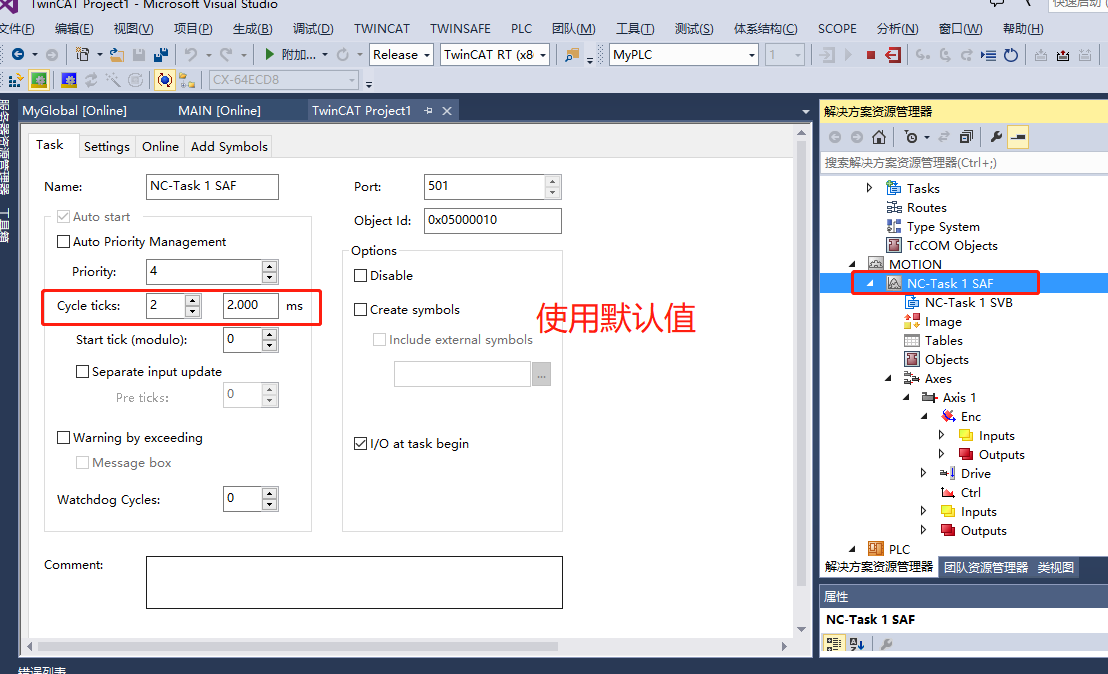Increase the Watchdog Cycles spinner
This screenshot has width=1108, height=674.
click(x=269, y=493)
